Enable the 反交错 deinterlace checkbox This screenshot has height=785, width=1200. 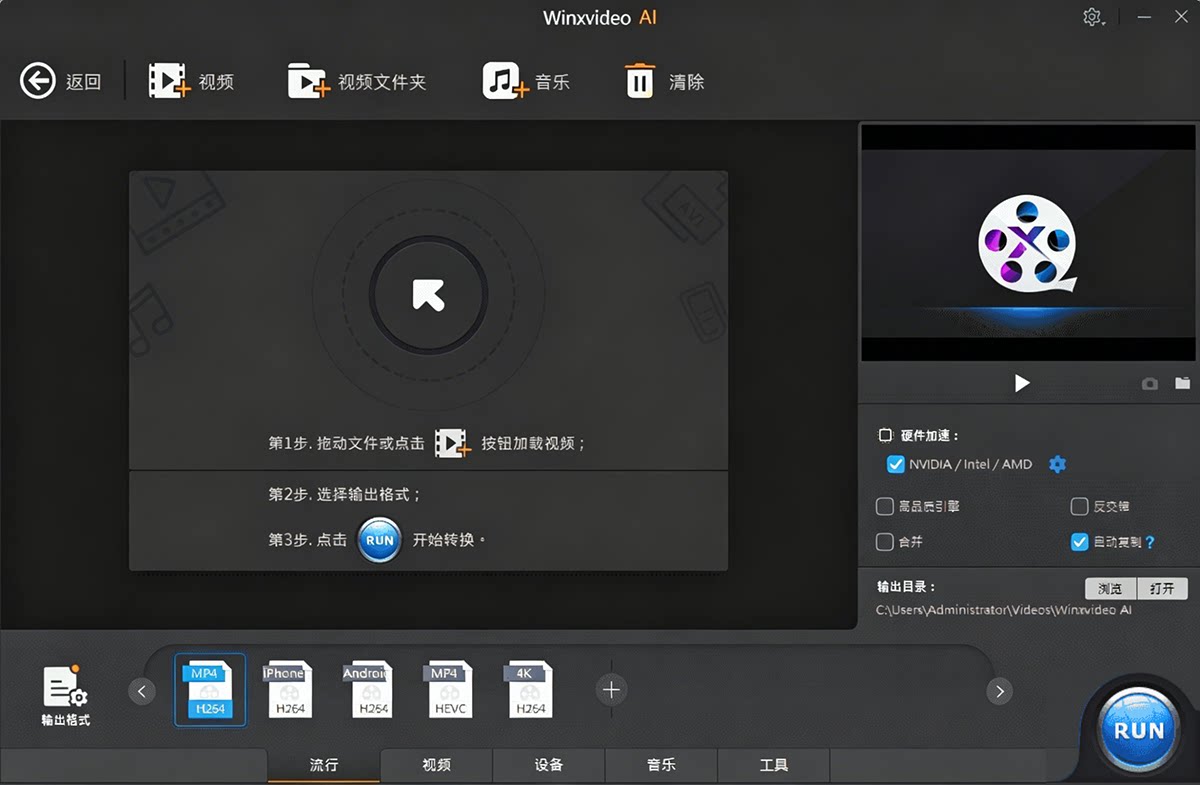[1079, 506]
